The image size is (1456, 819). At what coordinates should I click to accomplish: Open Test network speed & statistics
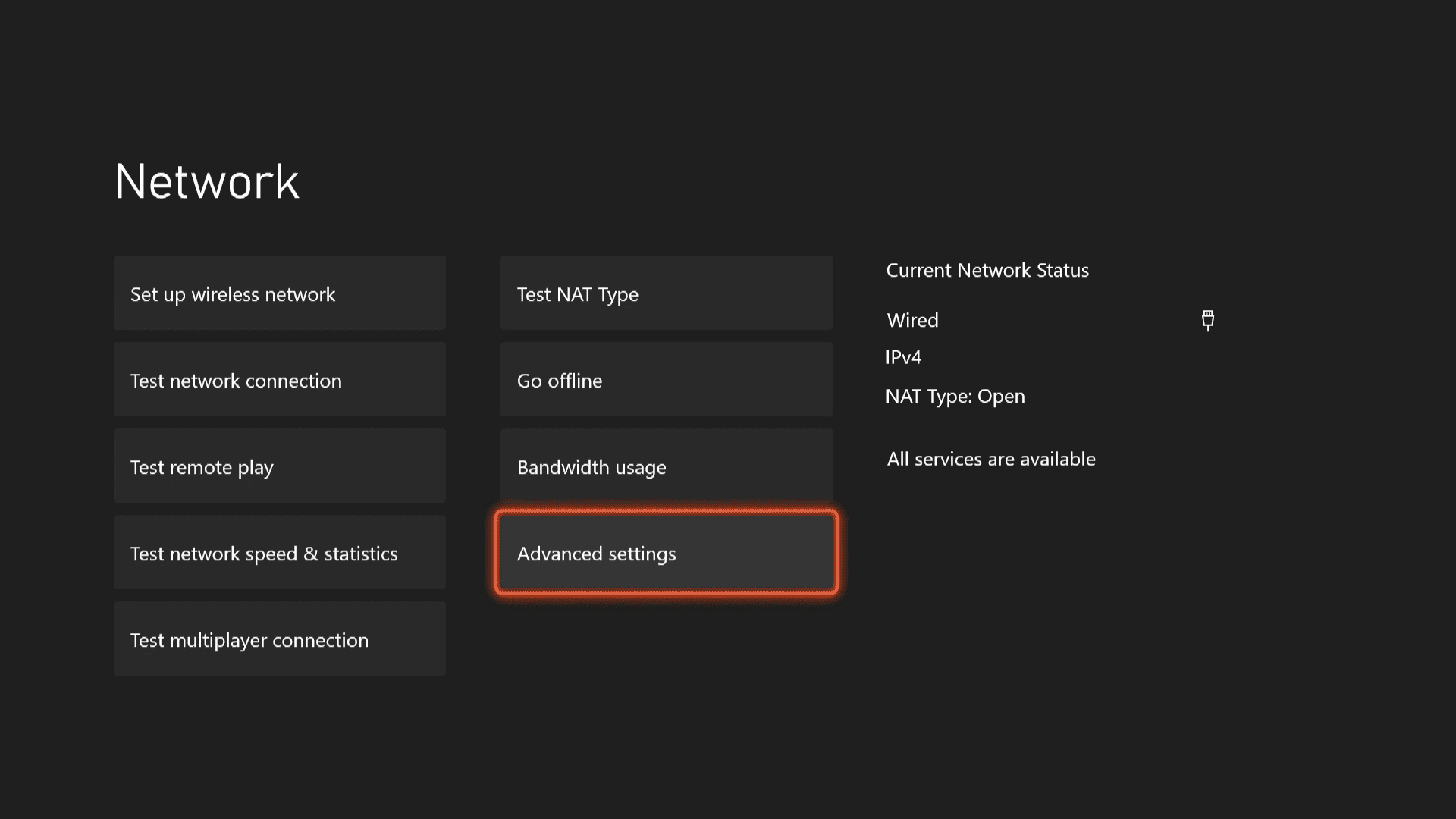click(x=279, y=553)
